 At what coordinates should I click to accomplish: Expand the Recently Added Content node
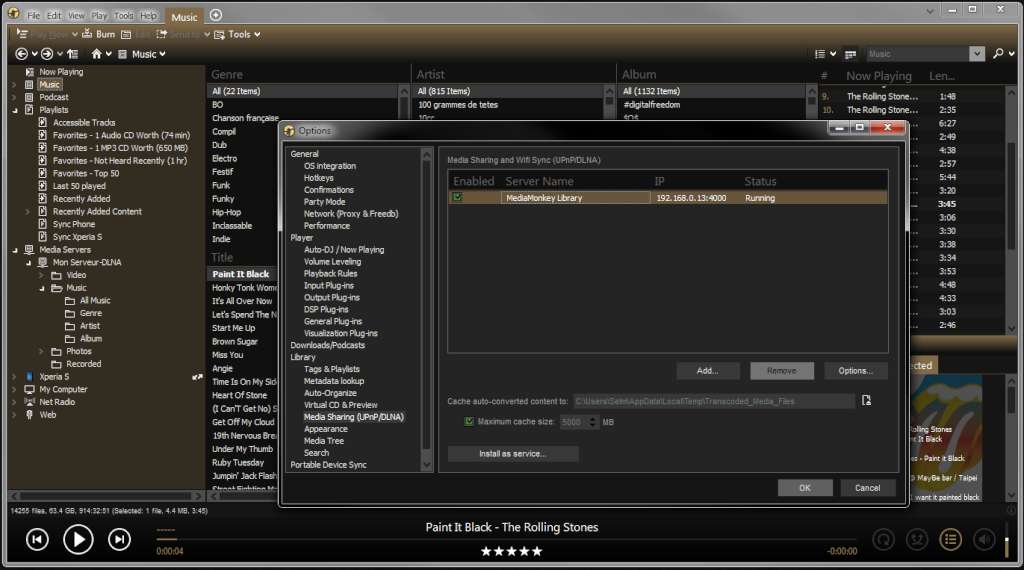pyautogui.click(x=27, y=212)
